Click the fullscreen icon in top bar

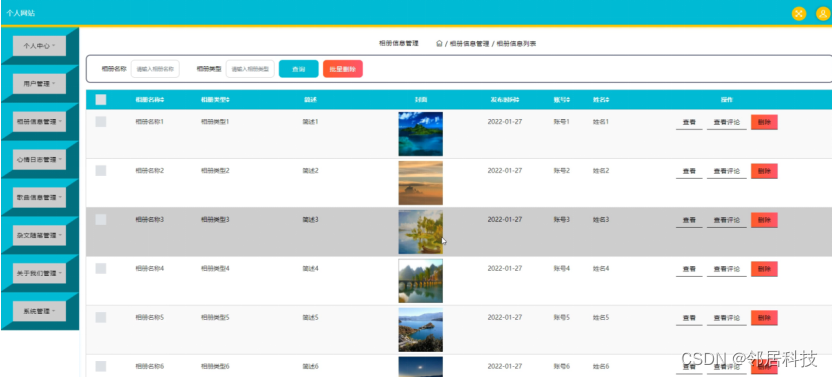click(798, 13)
